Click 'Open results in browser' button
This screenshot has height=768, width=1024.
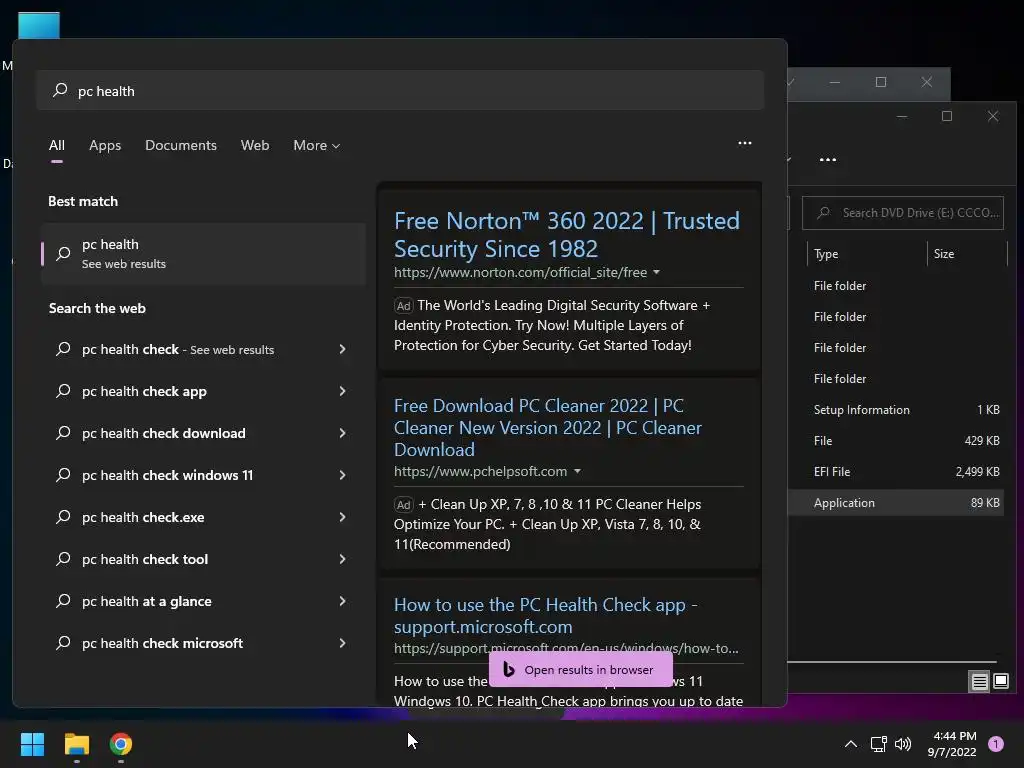[x=581, y=669]
